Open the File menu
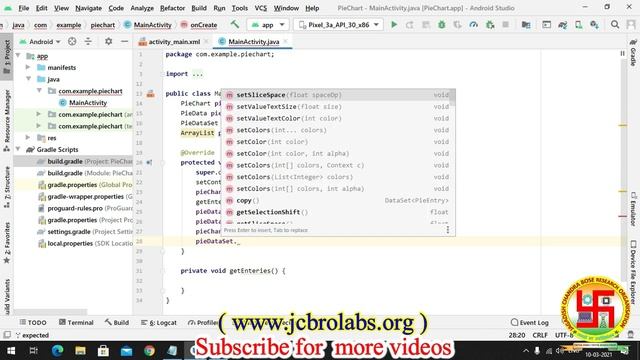Viewport: 640px width, 360px height. coord(24,8)
